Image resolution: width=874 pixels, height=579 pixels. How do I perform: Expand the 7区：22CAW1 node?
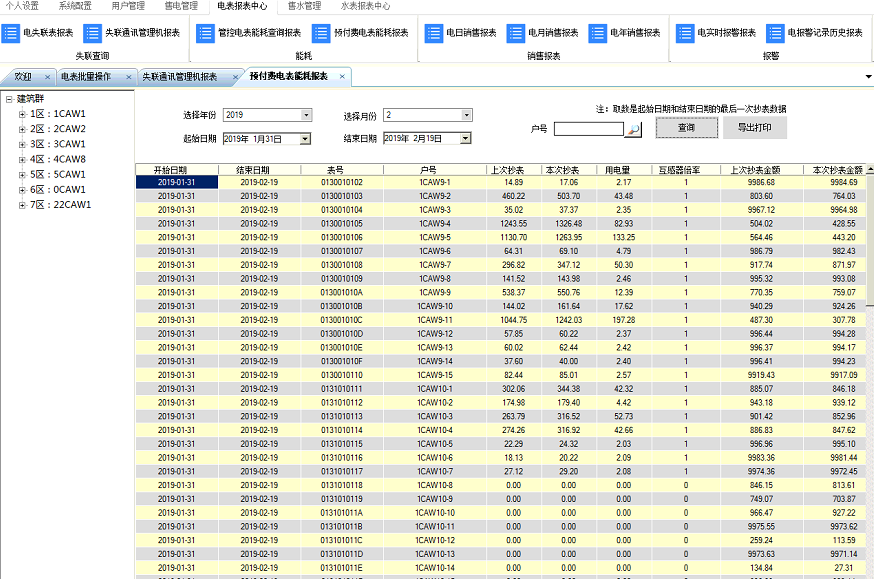coord(22,205)
